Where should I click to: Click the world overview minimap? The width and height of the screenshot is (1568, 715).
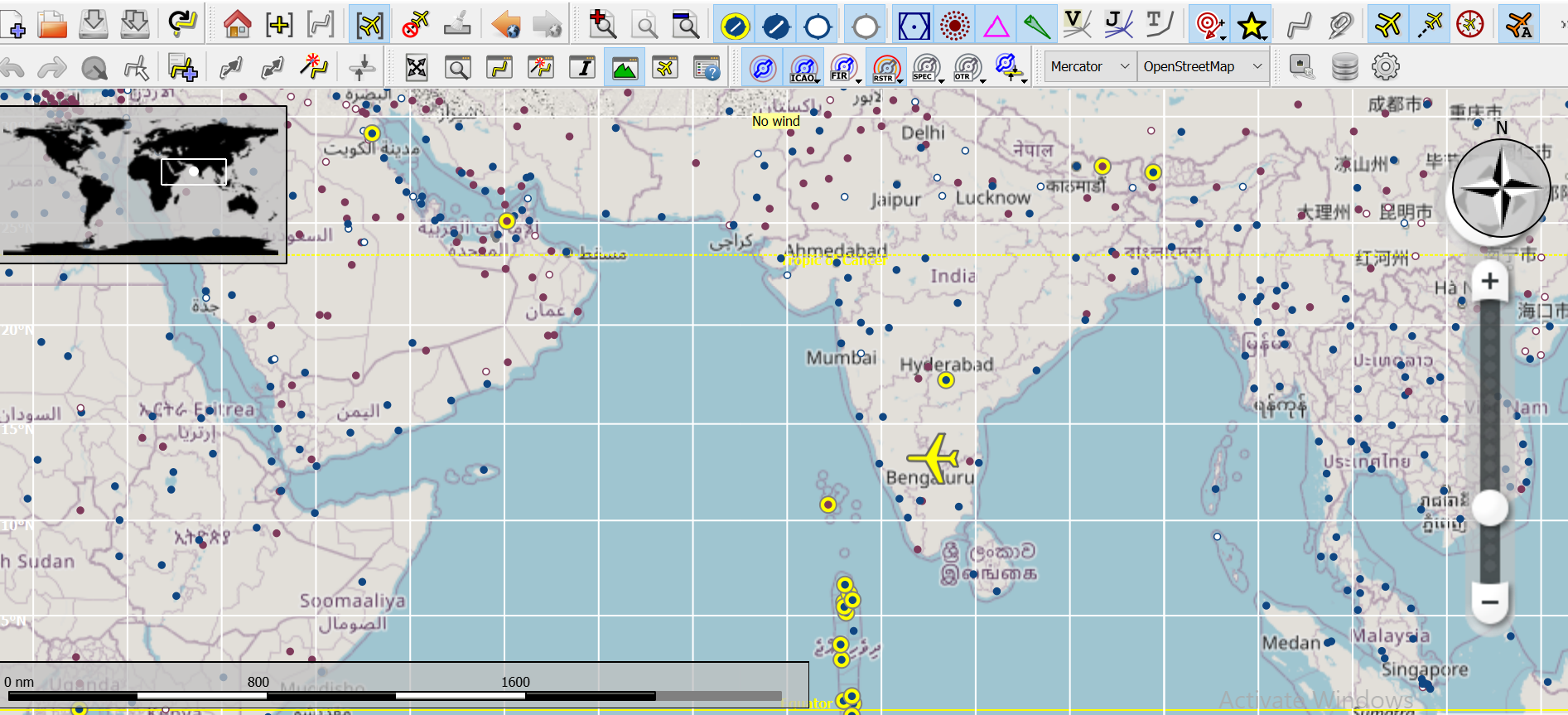coord(143,184)
